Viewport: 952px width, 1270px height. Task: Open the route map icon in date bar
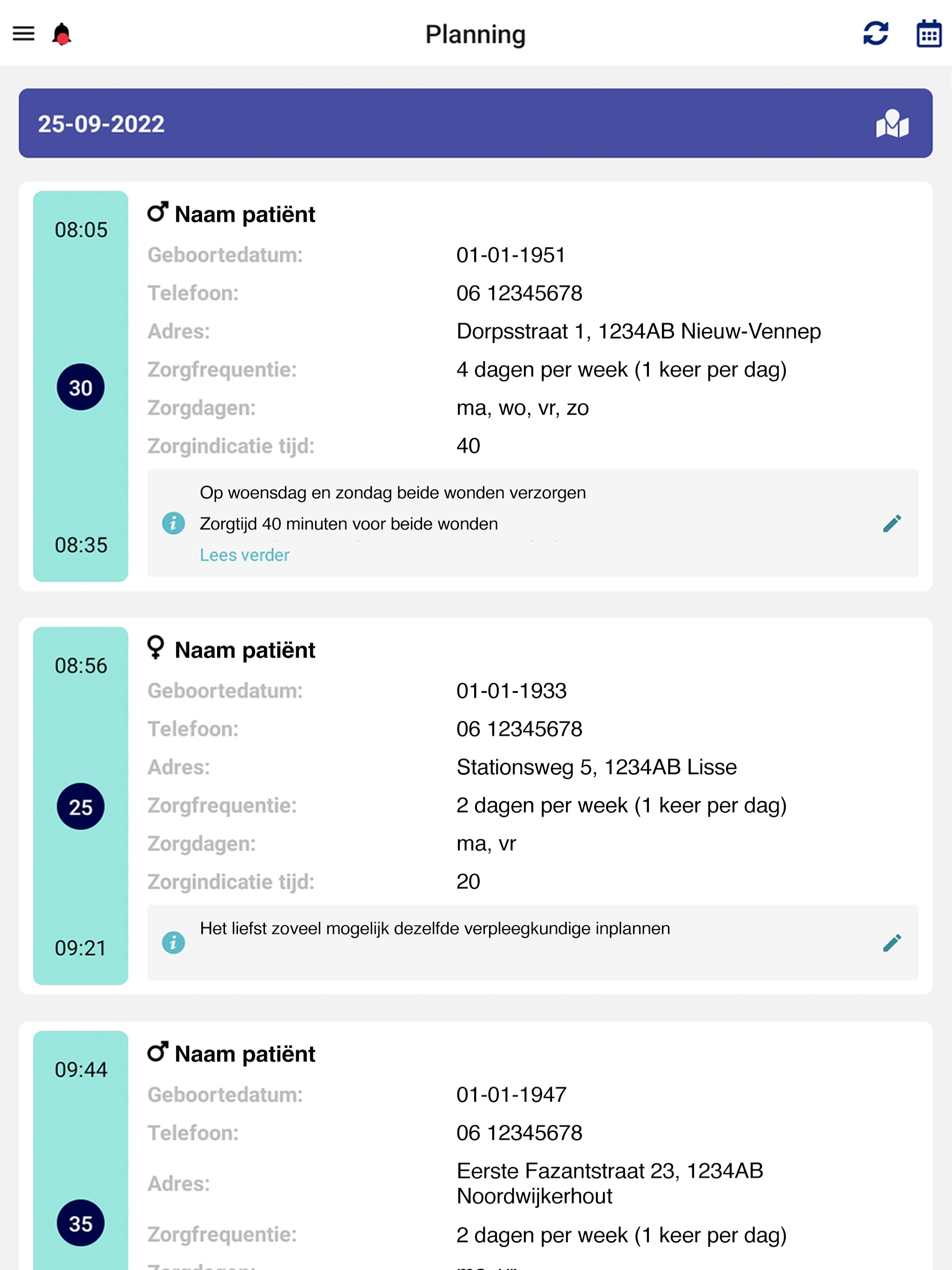[892, 124]
